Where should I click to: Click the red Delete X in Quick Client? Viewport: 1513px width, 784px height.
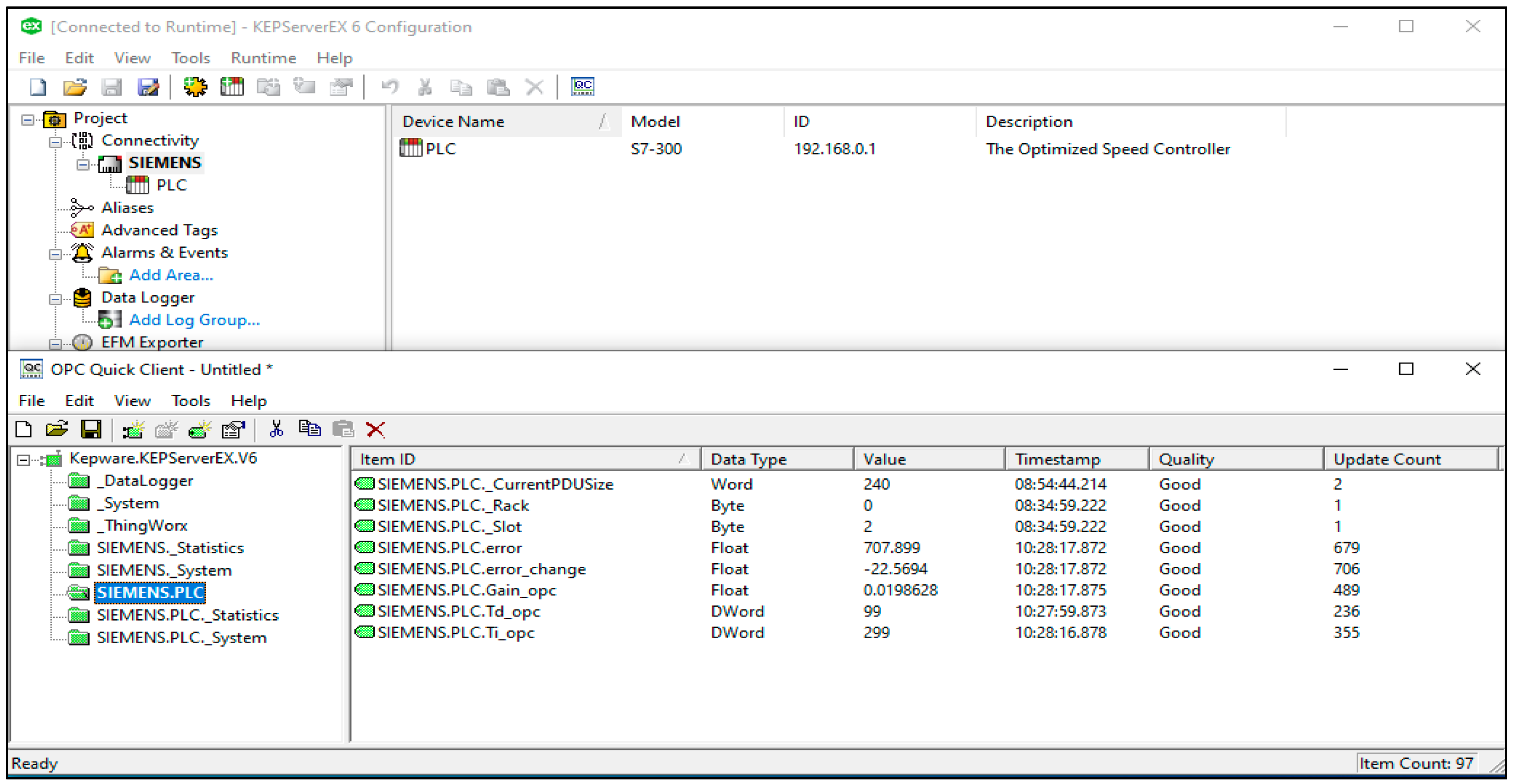click(375, 430)
